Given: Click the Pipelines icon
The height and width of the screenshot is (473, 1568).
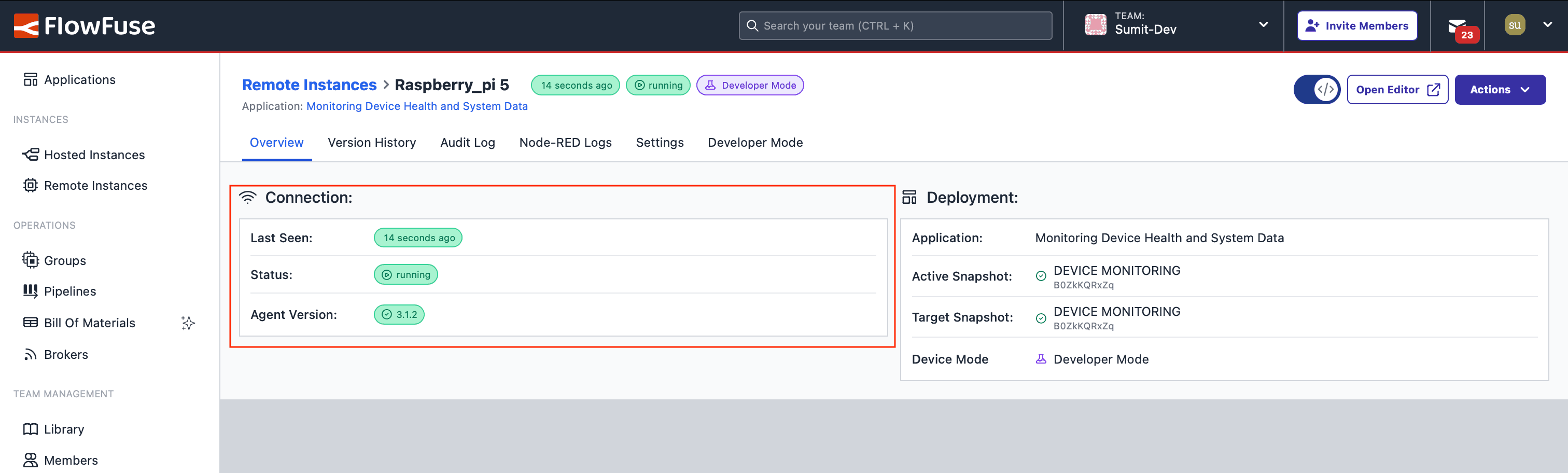Looking at the screenshot, I should [x=30, y=291].
